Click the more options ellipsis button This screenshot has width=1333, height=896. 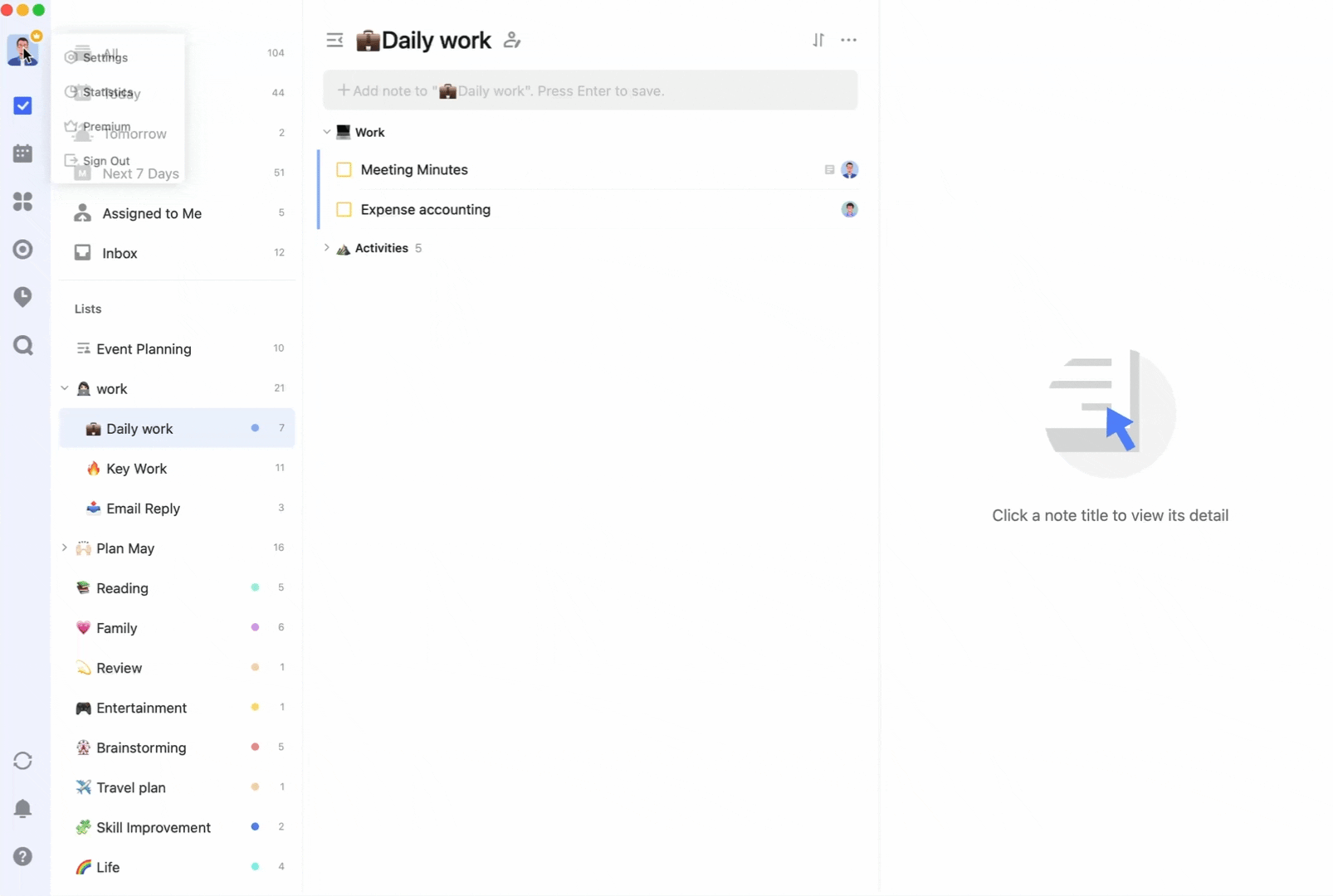pyautogui.click(x=849, y=40)
